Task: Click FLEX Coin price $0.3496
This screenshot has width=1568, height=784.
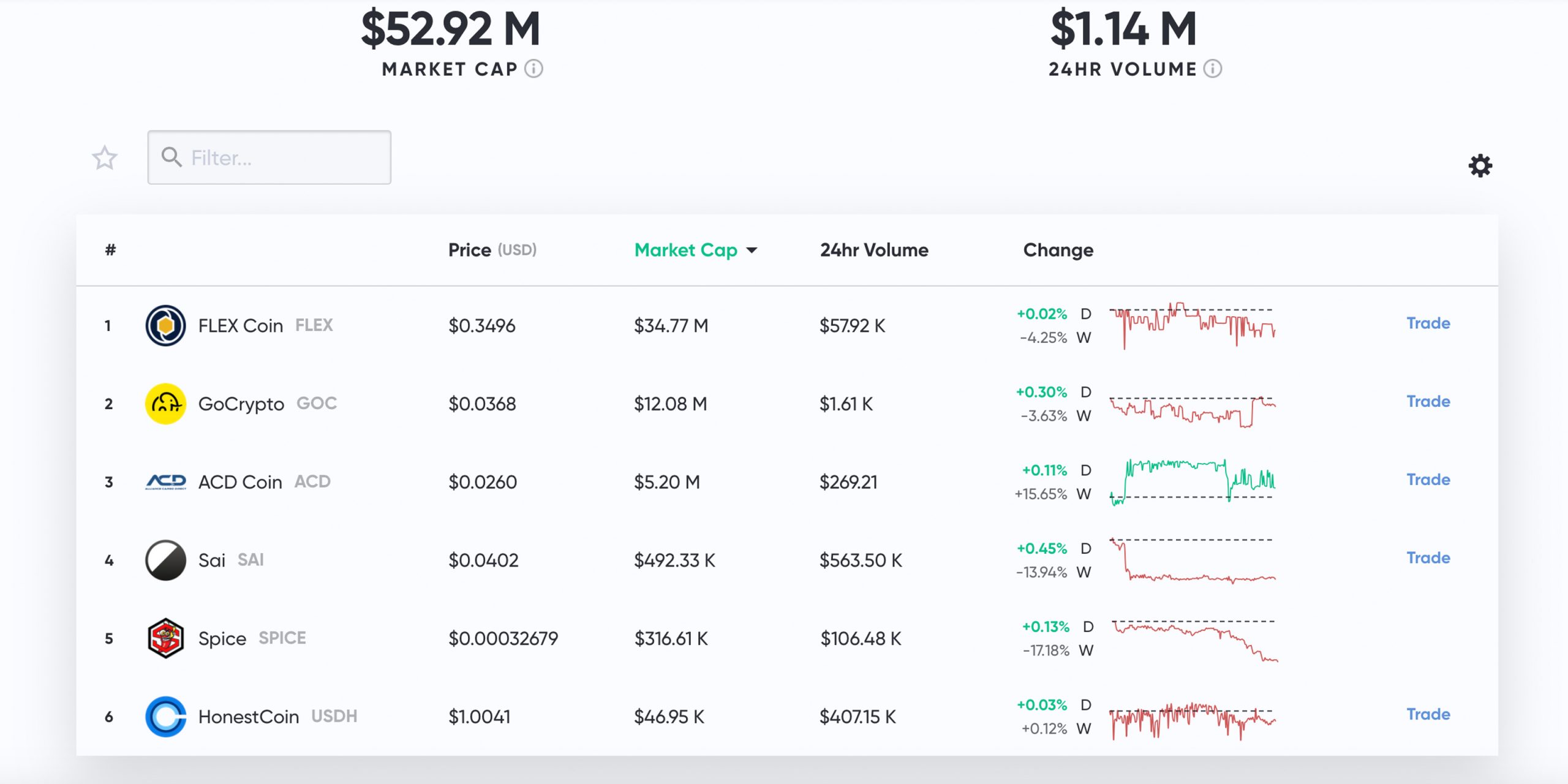Action: (x=482, y=325)
